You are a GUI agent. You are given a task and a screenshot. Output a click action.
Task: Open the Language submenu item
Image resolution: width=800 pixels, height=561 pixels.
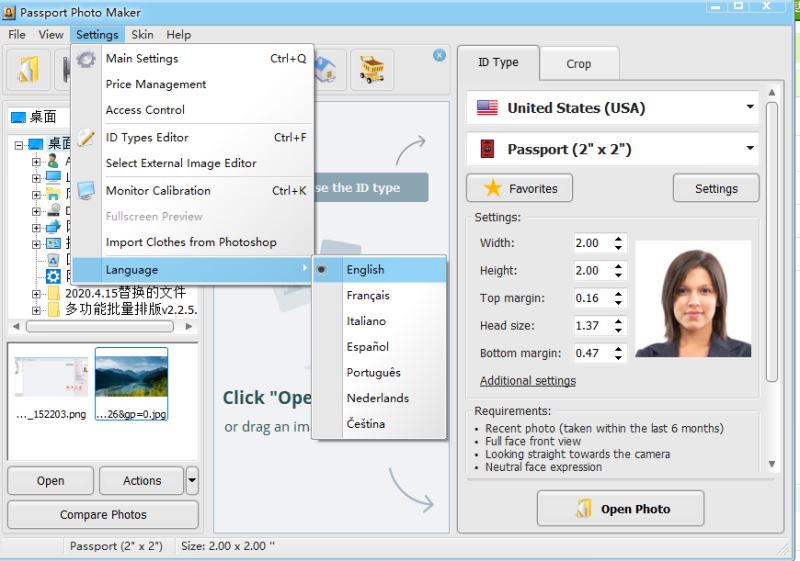point(192,270)
